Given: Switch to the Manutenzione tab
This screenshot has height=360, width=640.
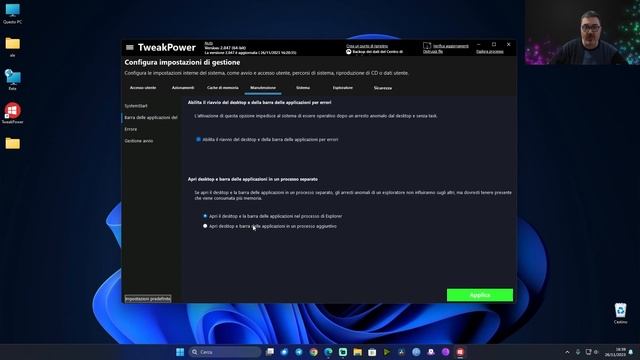Looking at the screenshot, I should [263, 88].
